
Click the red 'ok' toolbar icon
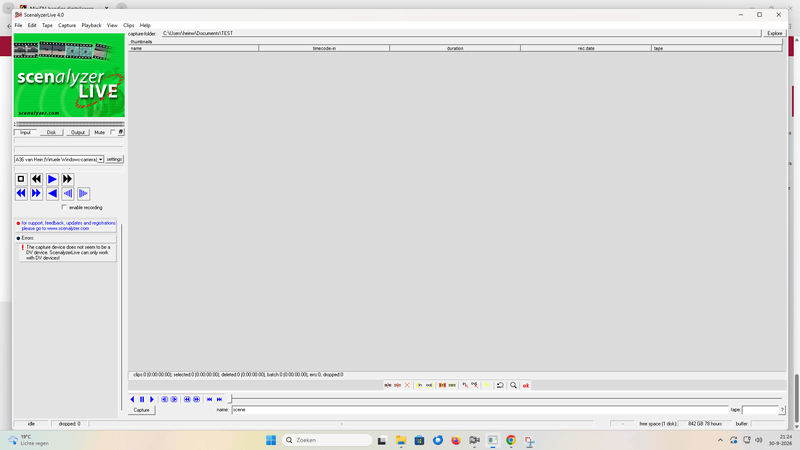pos(526,385)
